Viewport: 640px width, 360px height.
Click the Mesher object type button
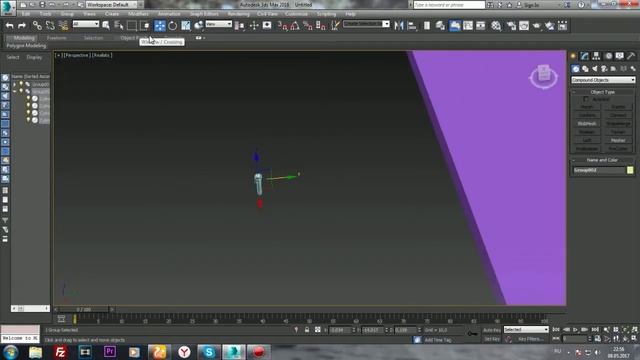(618, 140)
